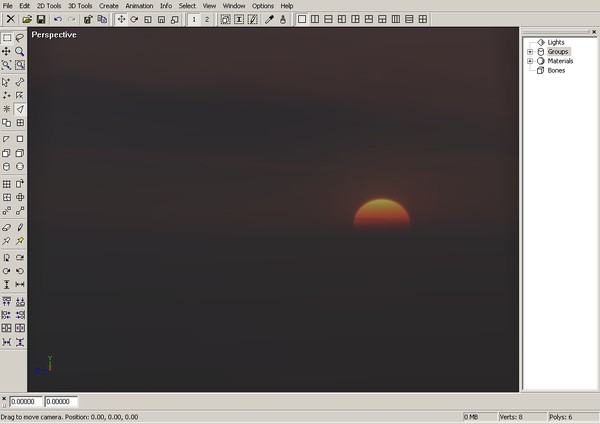600x424 pixels.
Task: Click the clockwise rotate arrow icon in left toolbar
Action: 7,271
